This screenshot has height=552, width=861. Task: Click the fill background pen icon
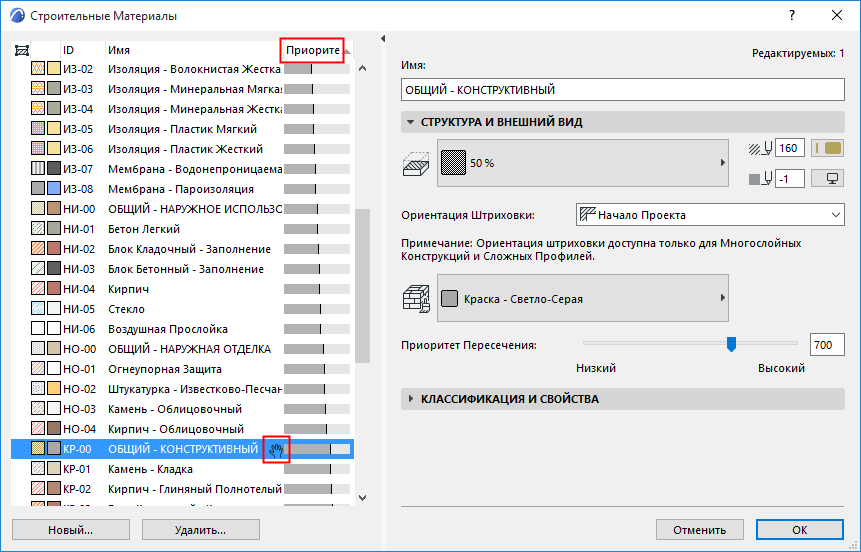[761, 179]
